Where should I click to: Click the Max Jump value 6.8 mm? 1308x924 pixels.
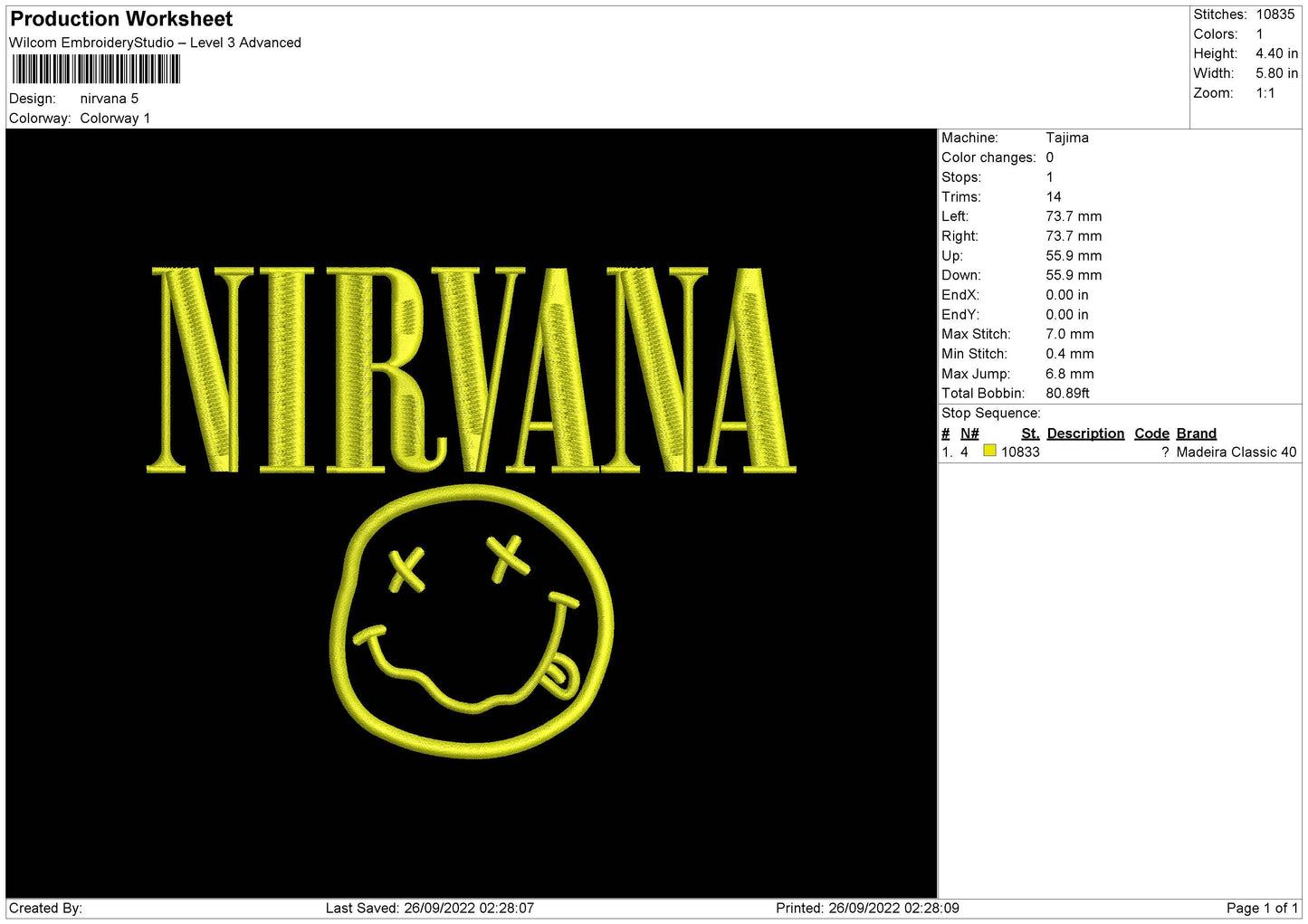pyautogui.click(x=1070, y=374)
